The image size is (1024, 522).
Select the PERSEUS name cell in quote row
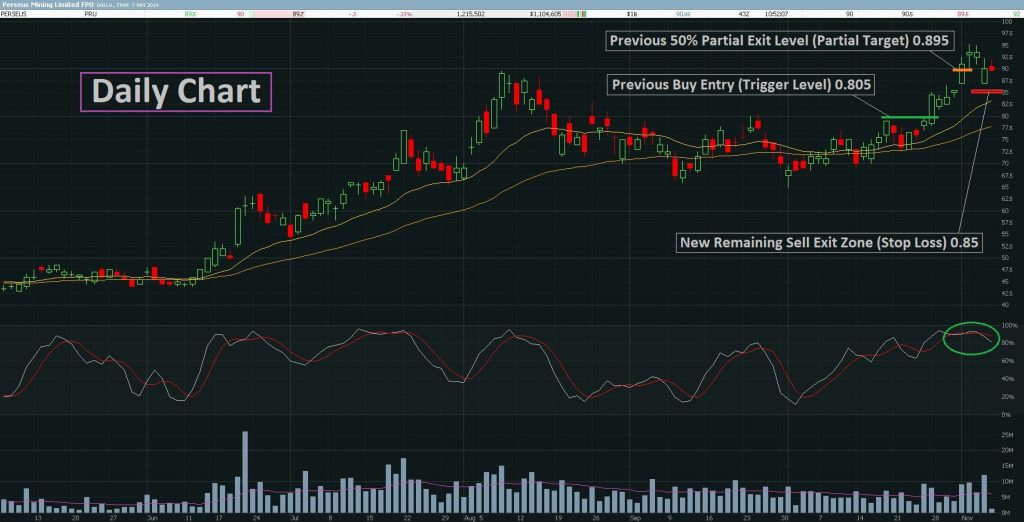tap(12, 13)
